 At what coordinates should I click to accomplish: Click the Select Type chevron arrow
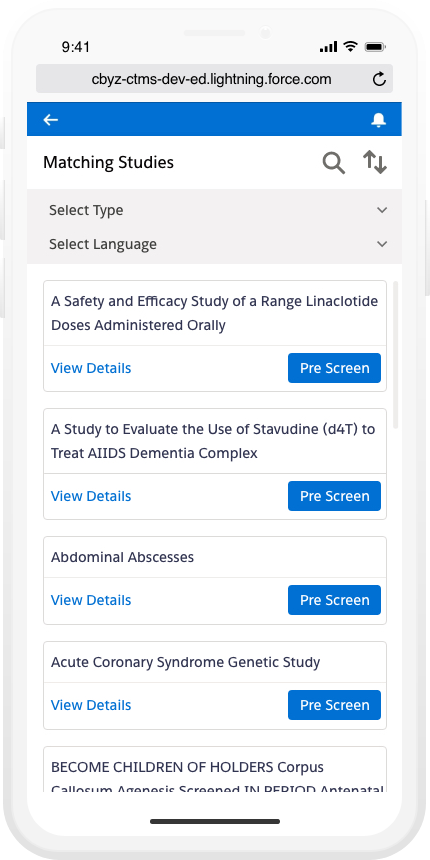pos(382,210)
